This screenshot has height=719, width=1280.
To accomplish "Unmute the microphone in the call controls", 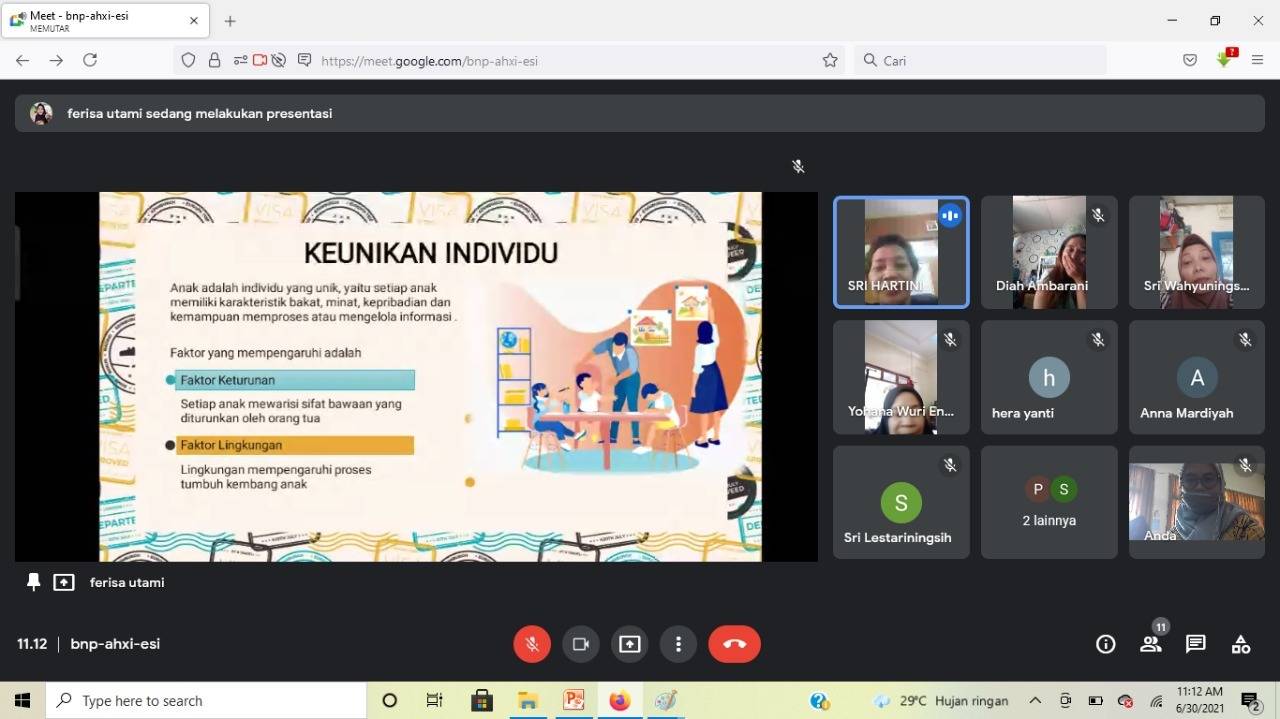I will pyautogui.click(x=532, y=644).
